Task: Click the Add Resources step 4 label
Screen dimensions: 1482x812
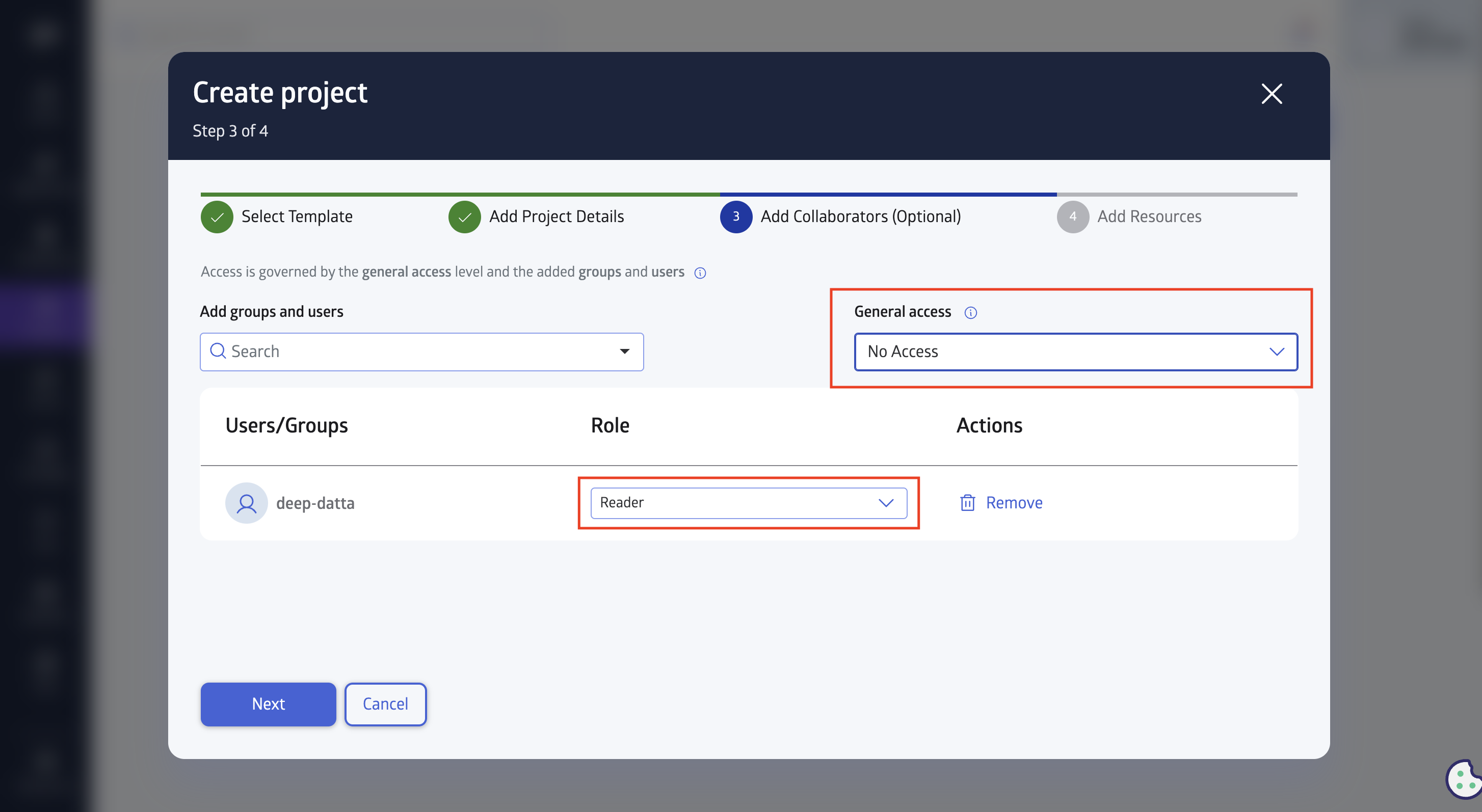Action: coord(1148,215)
